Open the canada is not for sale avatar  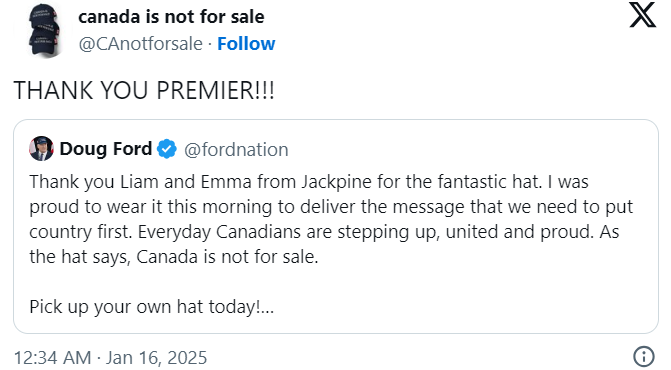click(x=43, y=30)
